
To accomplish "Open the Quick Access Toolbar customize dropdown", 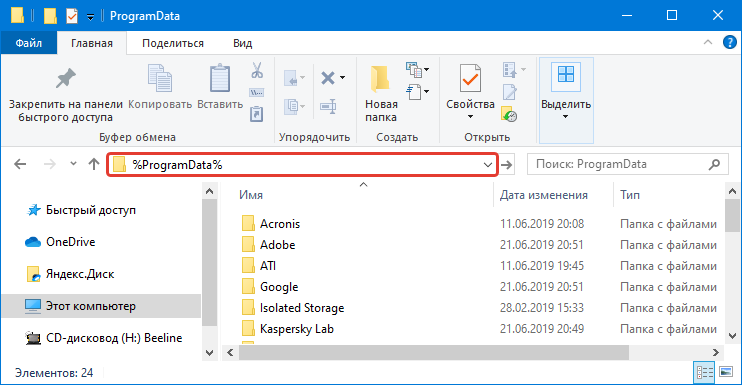I will click(x=90, y=17).
